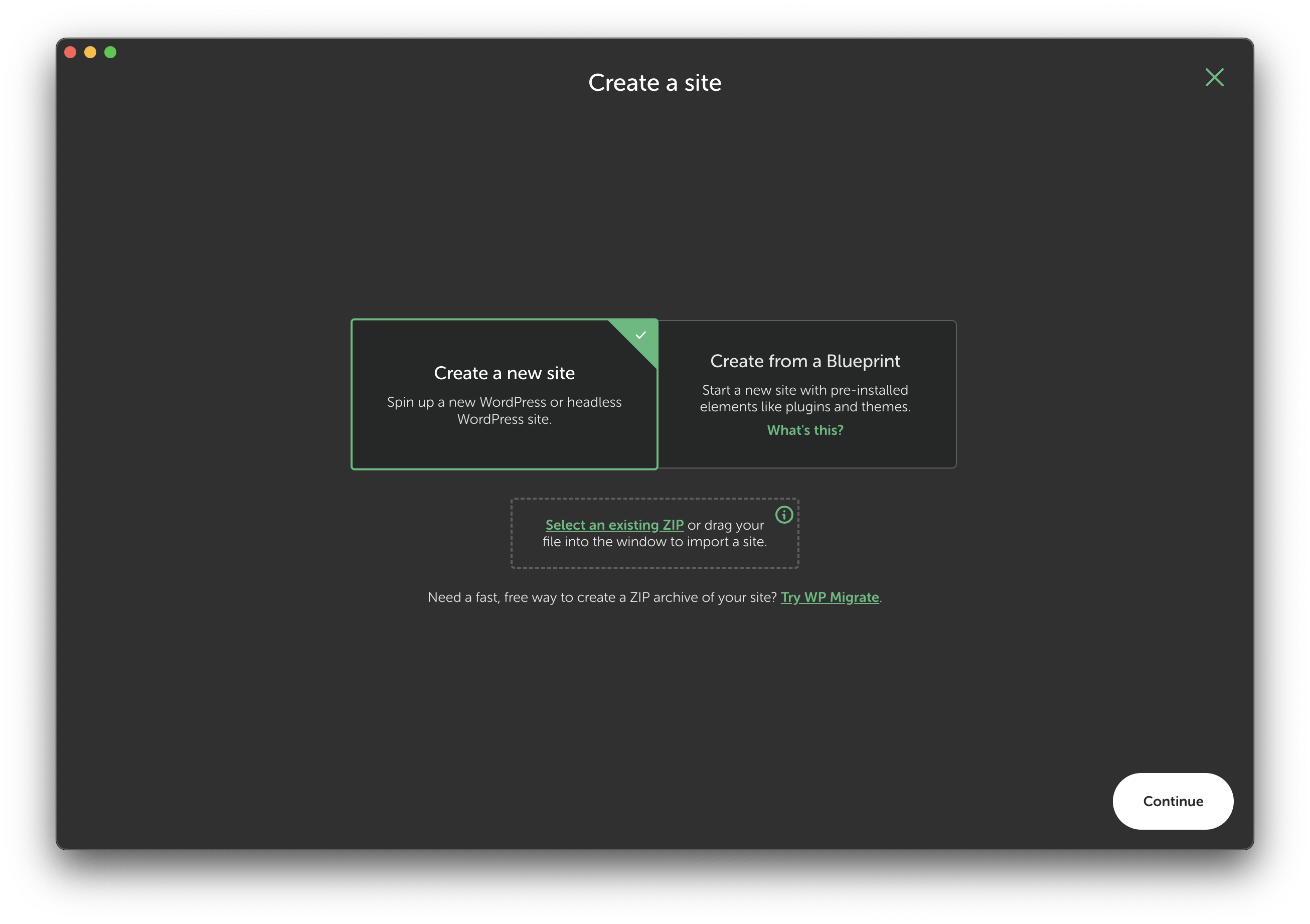Screen dimensions: 1310x924
Task: Click 'Spin up a new WordPress' description text
Action: click(505, 410)
